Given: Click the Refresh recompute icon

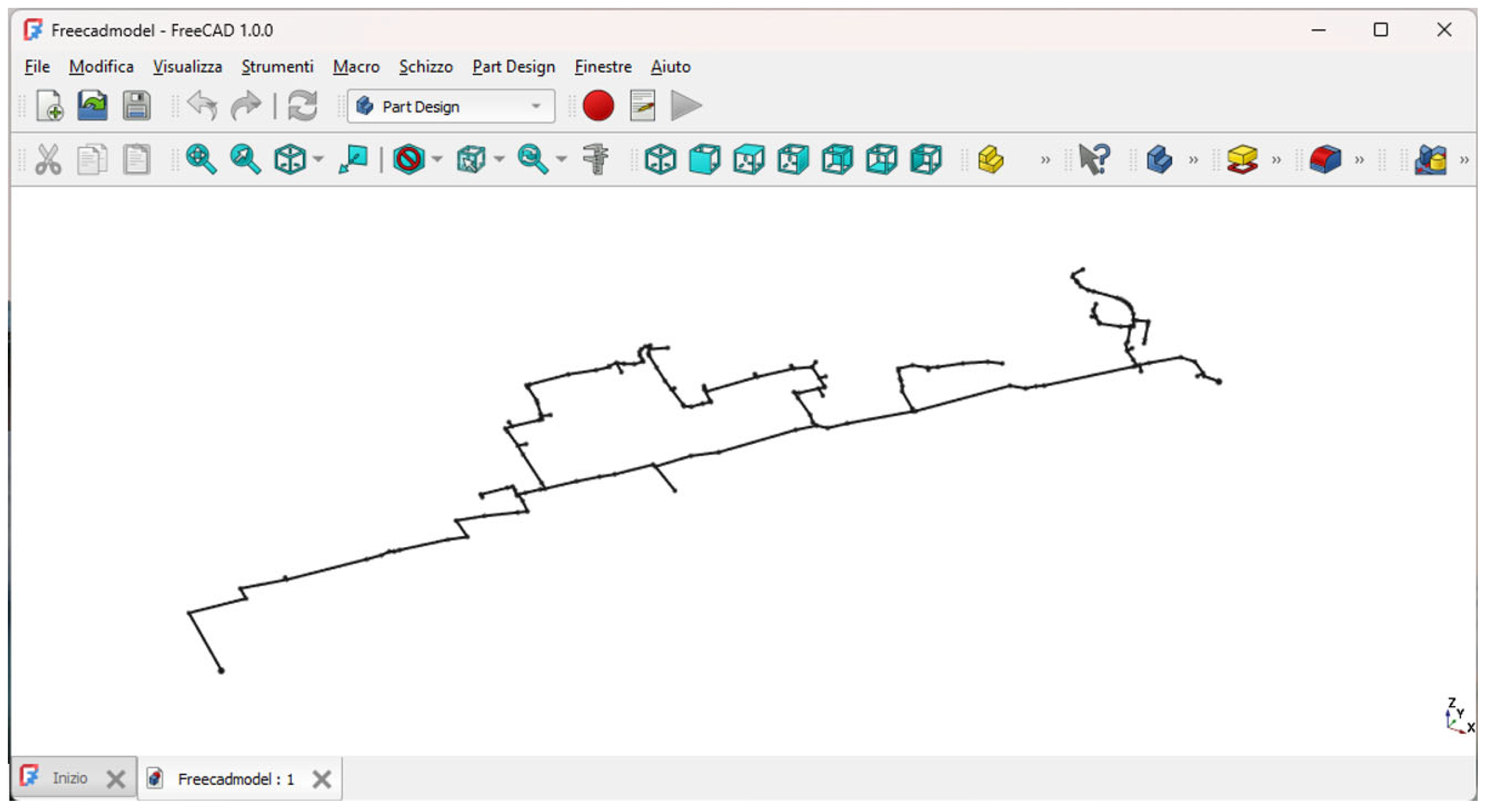Looking at the screenshot, I should pos(302,106).
